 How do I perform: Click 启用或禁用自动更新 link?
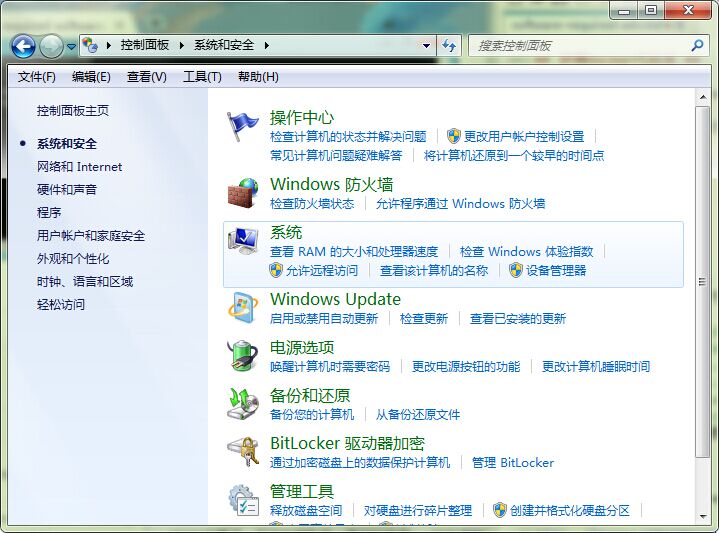324,318
